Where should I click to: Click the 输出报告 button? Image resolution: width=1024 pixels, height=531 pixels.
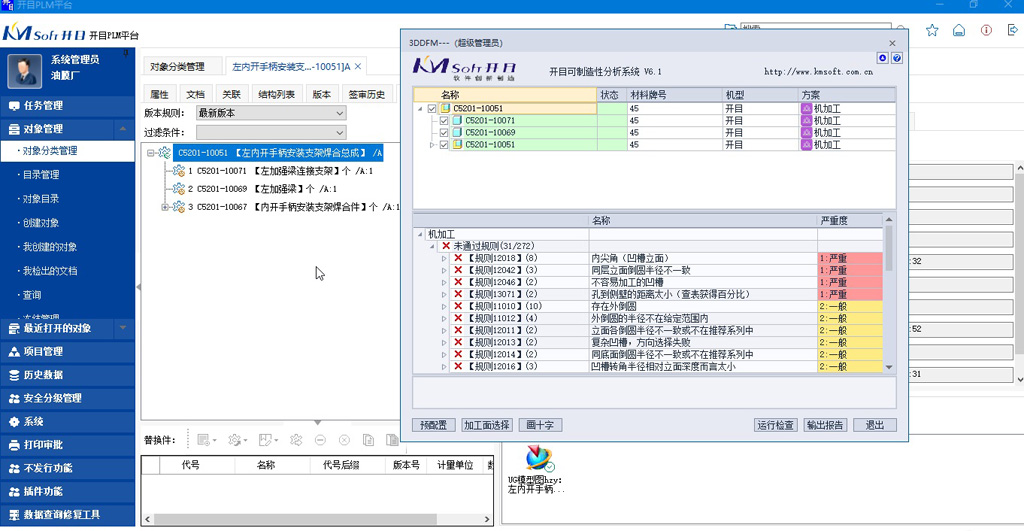pyautogui.click(x=826, y=425)
